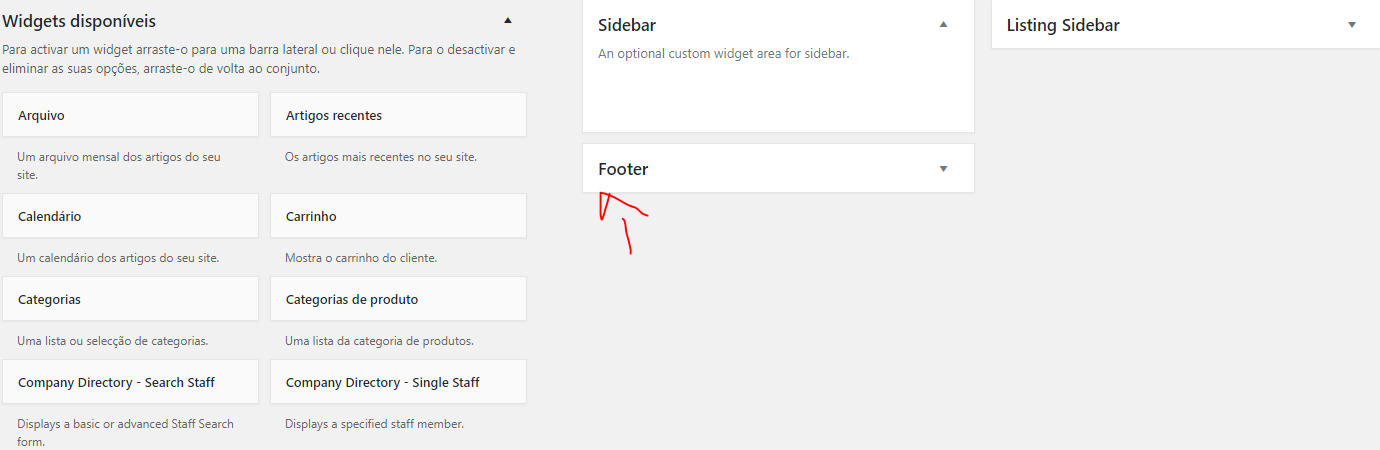Click the Listing Sidebar heading
Screen dimensions: 1380x450
coord(1063,25)
